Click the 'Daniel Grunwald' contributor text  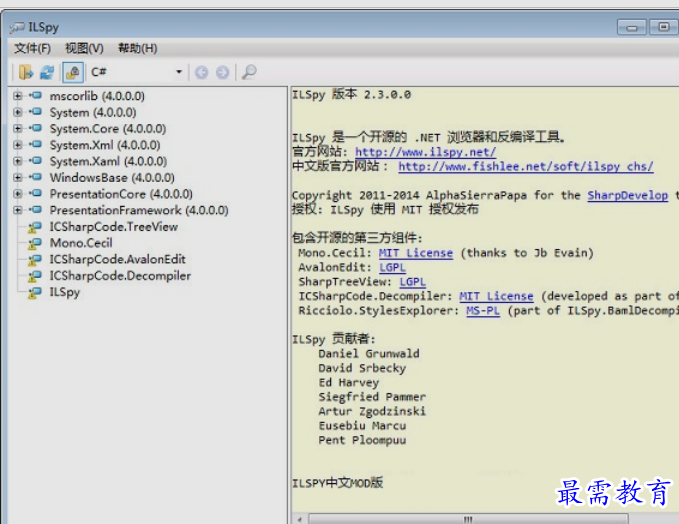click(x=369, y=354)
